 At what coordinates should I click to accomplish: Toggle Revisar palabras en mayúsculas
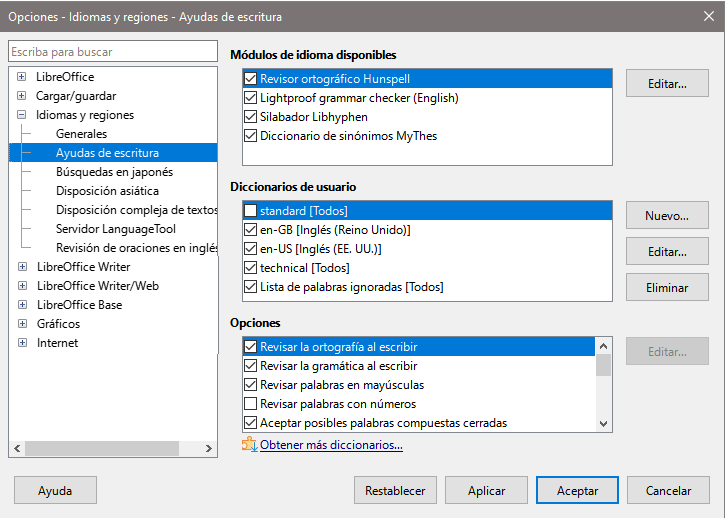250,385
